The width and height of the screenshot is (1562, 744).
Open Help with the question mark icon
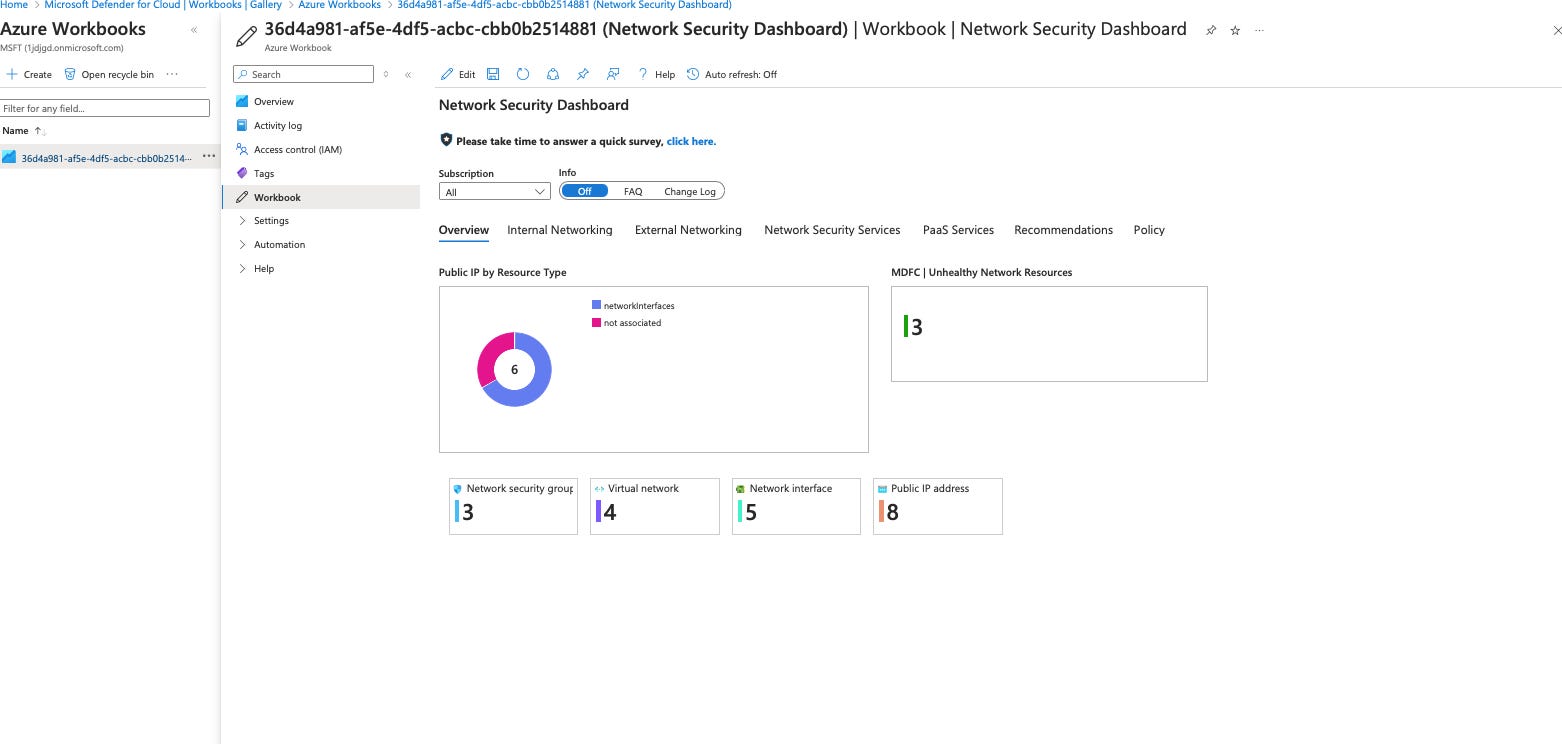[x=656, y=74]
